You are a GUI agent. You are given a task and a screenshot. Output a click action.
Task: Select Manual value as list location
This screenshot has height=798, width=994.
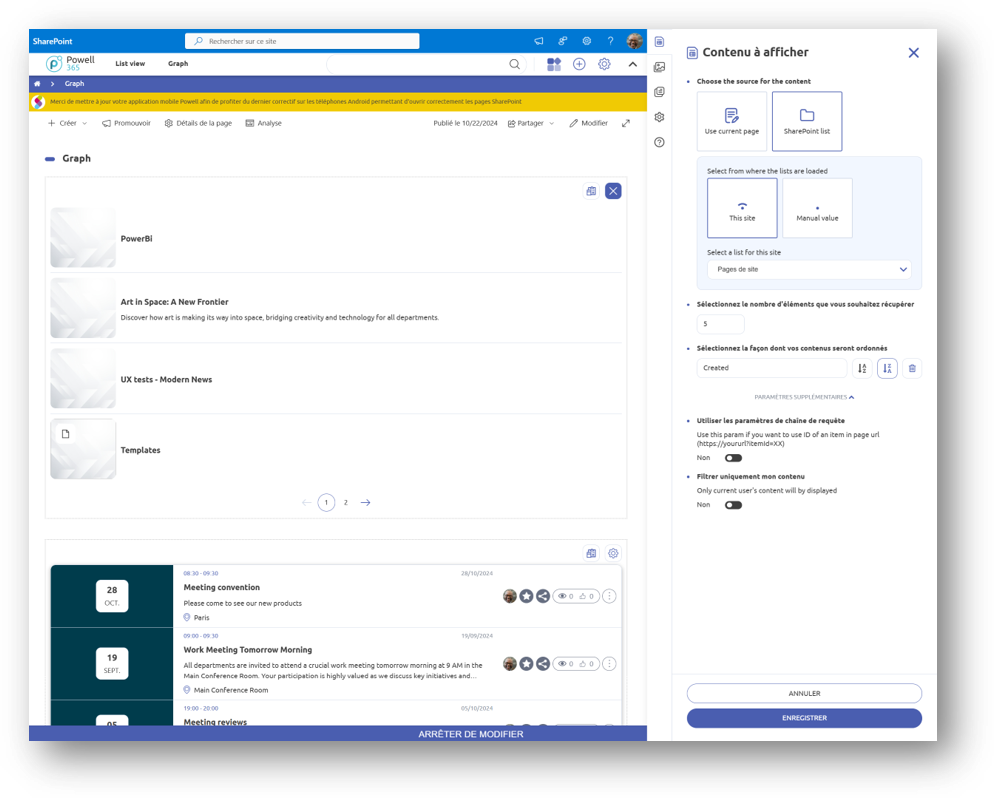pos(817,208)
